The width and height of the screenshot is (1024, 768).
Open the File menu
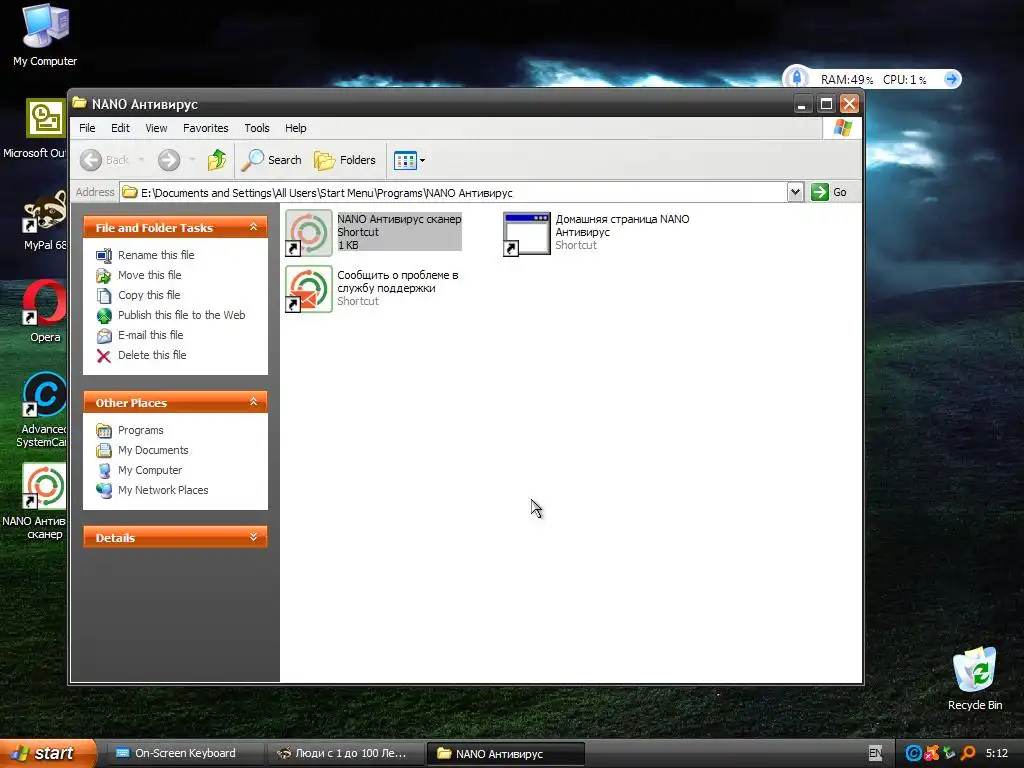87,128
